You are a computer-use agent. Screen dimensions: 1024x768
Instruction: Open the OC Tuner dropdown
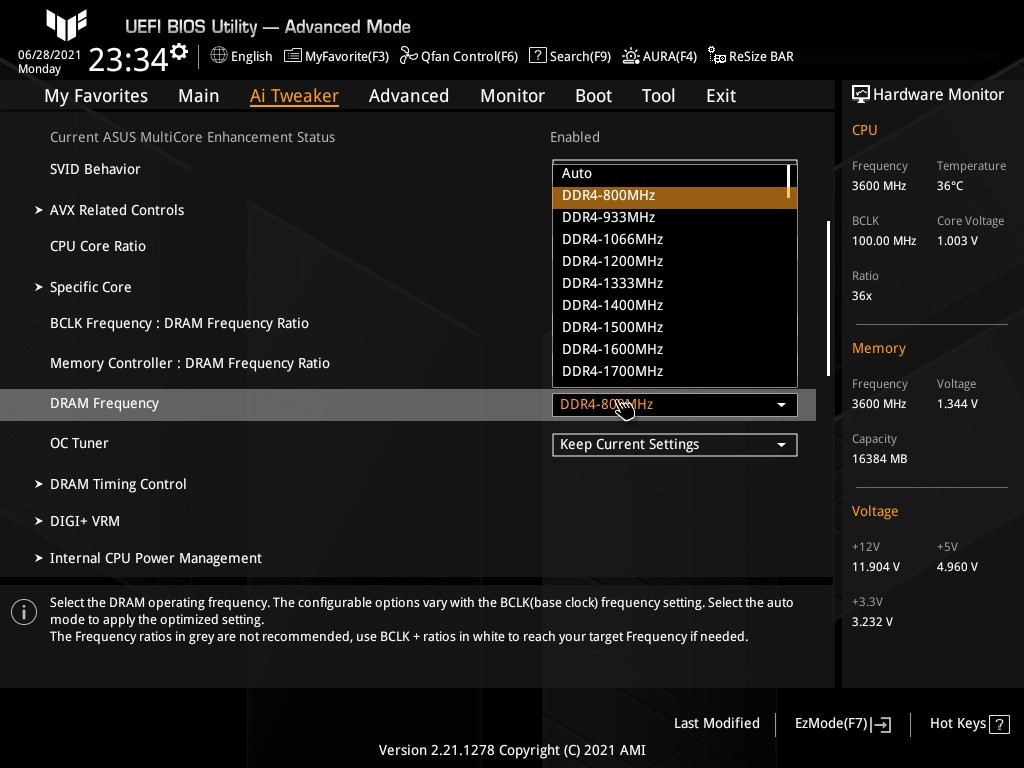[x=674, y=444]
